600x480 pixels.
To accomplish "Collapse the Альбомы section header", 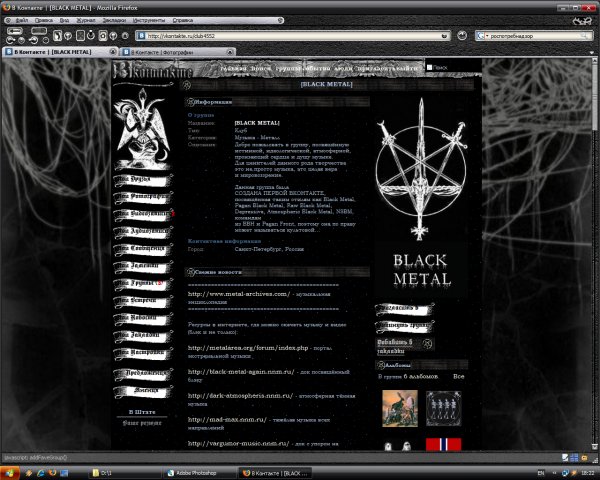I will point(422,365).
